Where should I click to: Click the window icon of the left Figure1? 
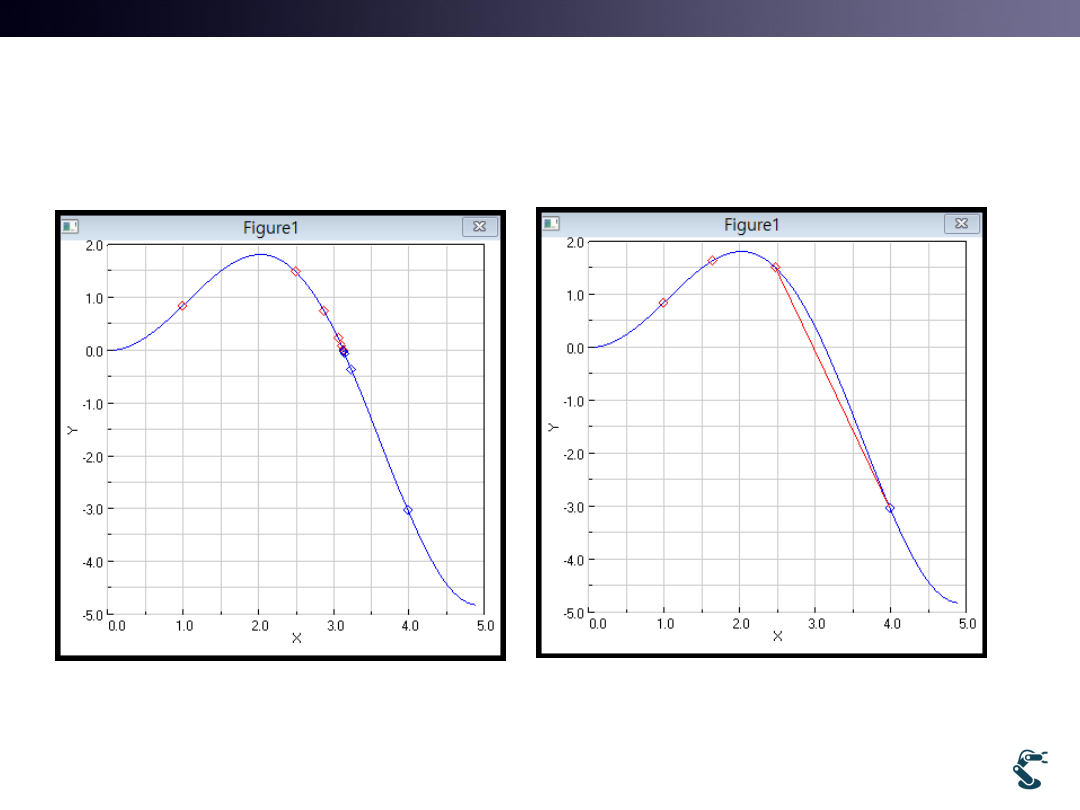(70, 226)
